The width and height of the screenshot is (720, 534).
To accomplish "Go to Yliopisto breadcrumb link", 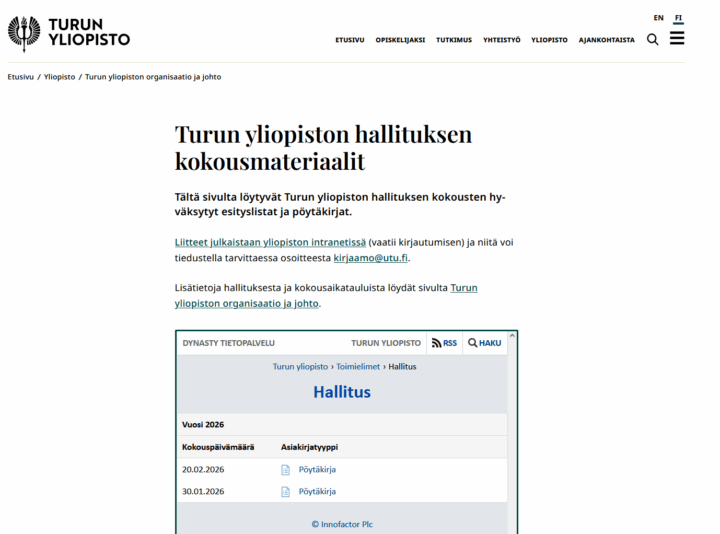I will coord(59,77).
